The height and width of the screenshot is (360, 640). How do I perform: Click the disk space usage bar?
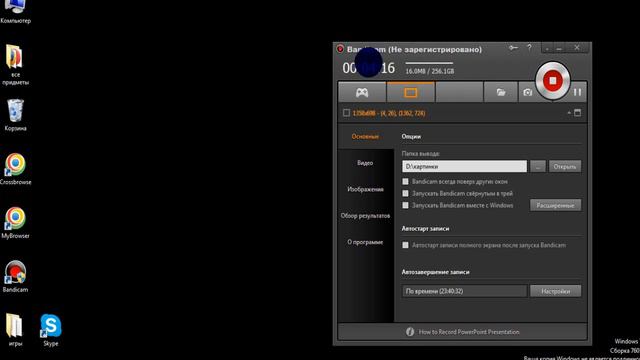tap(429, 63)
